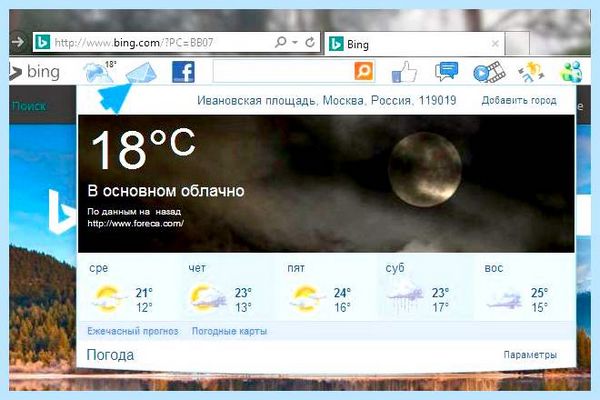600x400 pixels.
Task: Click the sun-cloud icon for чет
Action: click(208, 298)
